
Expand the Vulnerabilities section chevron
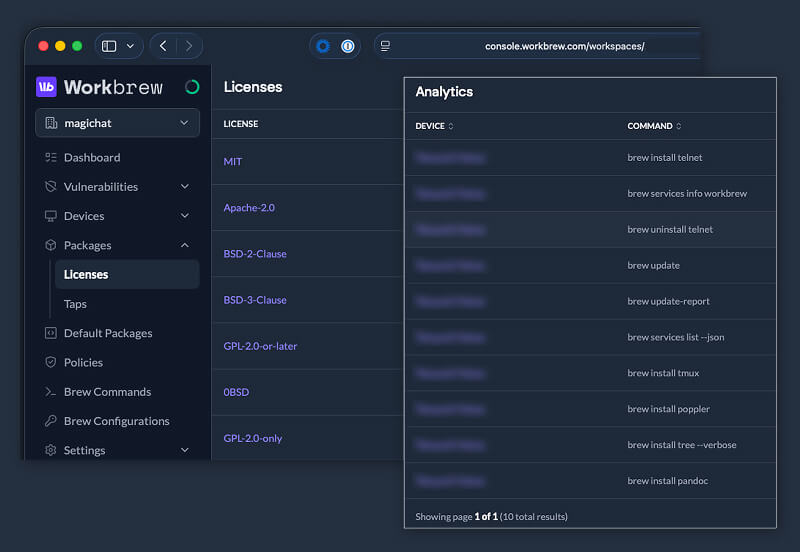(185, 187)
